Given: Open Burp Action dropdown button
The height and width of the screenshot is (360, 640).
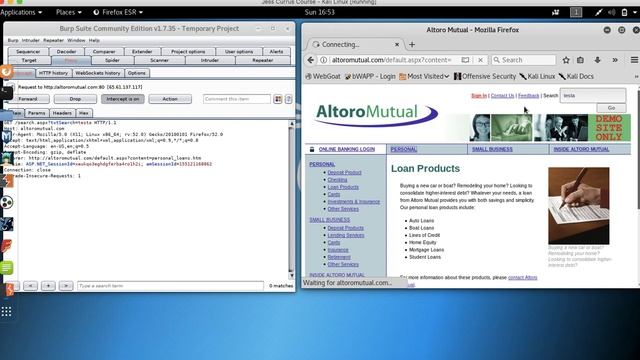Looking at the screenshot, I should pyautogui.click(x=170, y=99).
